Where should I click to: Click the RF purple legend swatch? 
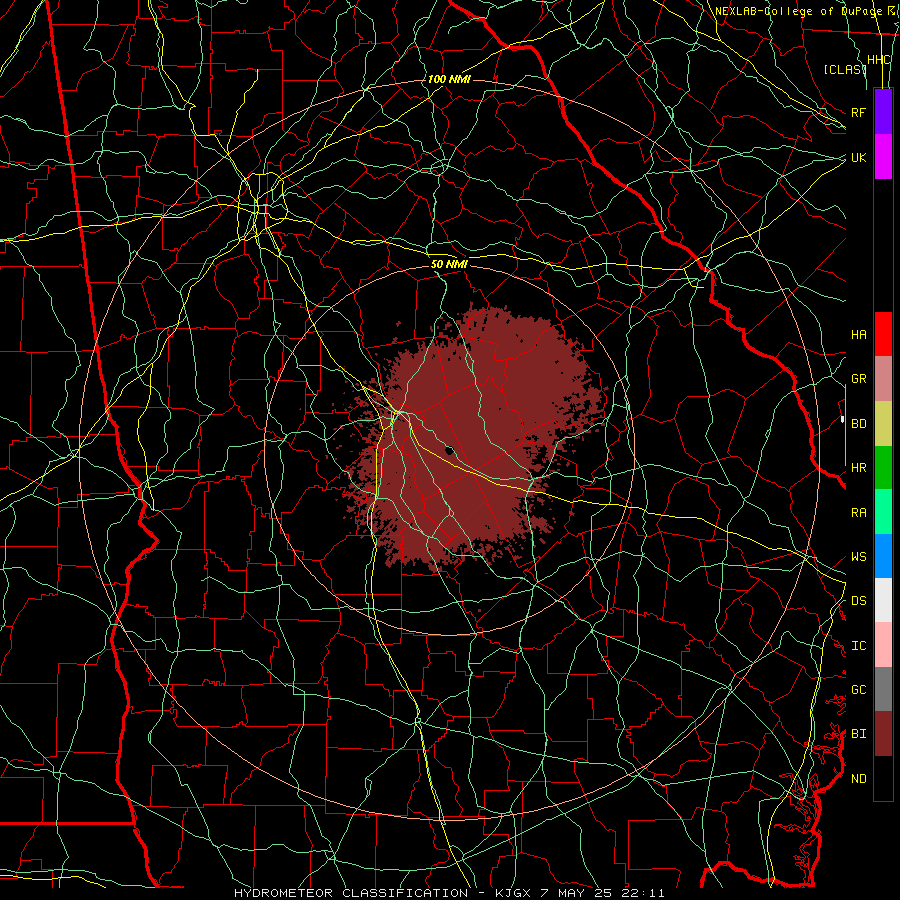(883, 112)
